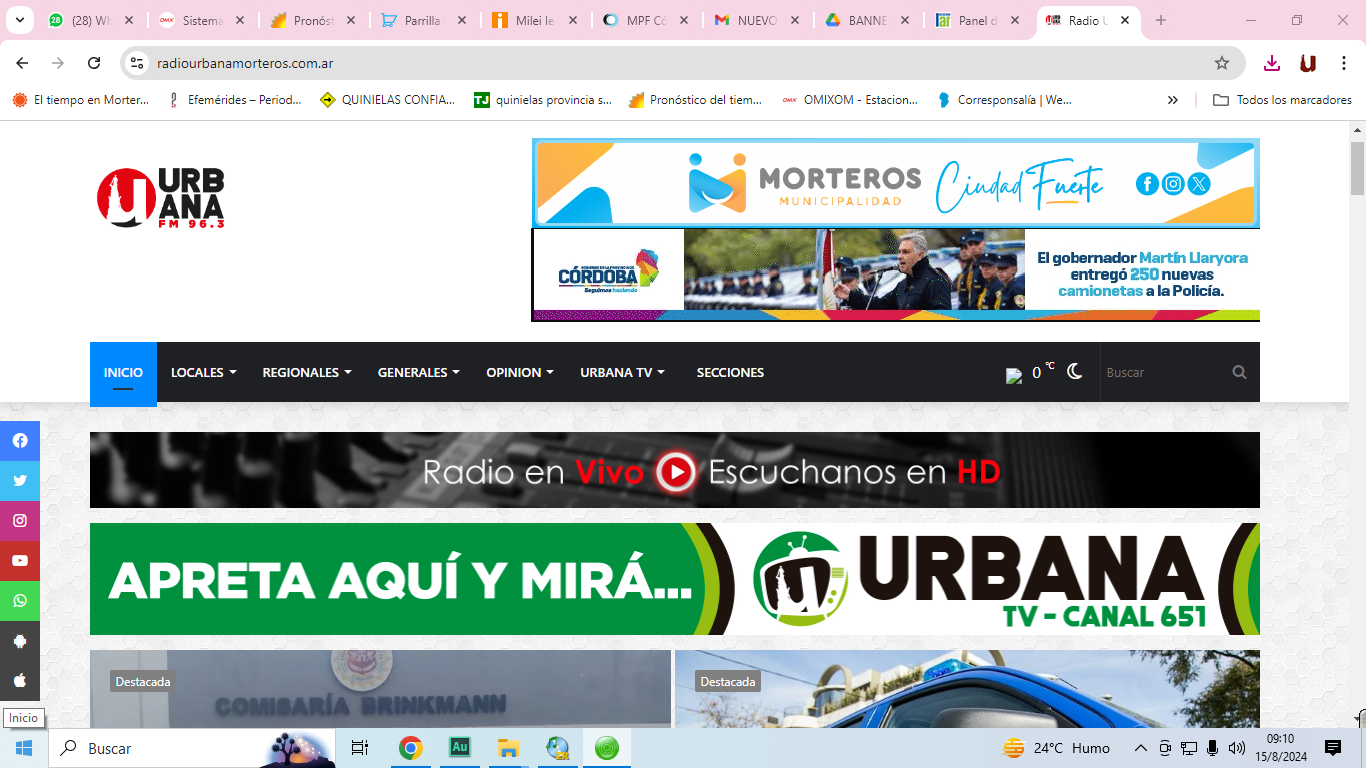Open the Windows Start menu
Screen dimensions: 1366x768
(24, 748)
